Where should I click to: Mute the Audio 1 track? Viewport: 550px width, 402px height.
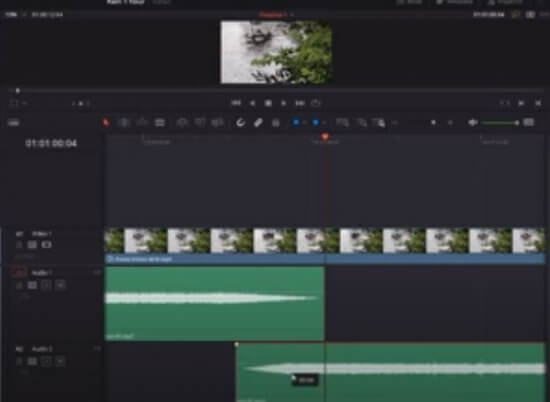click(60, 285)
